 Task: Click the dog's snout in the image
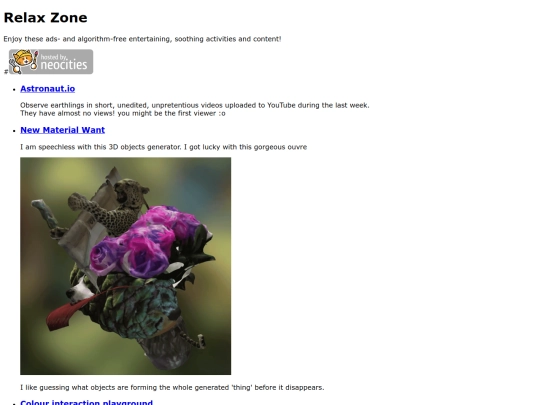(x=74, y=293)
